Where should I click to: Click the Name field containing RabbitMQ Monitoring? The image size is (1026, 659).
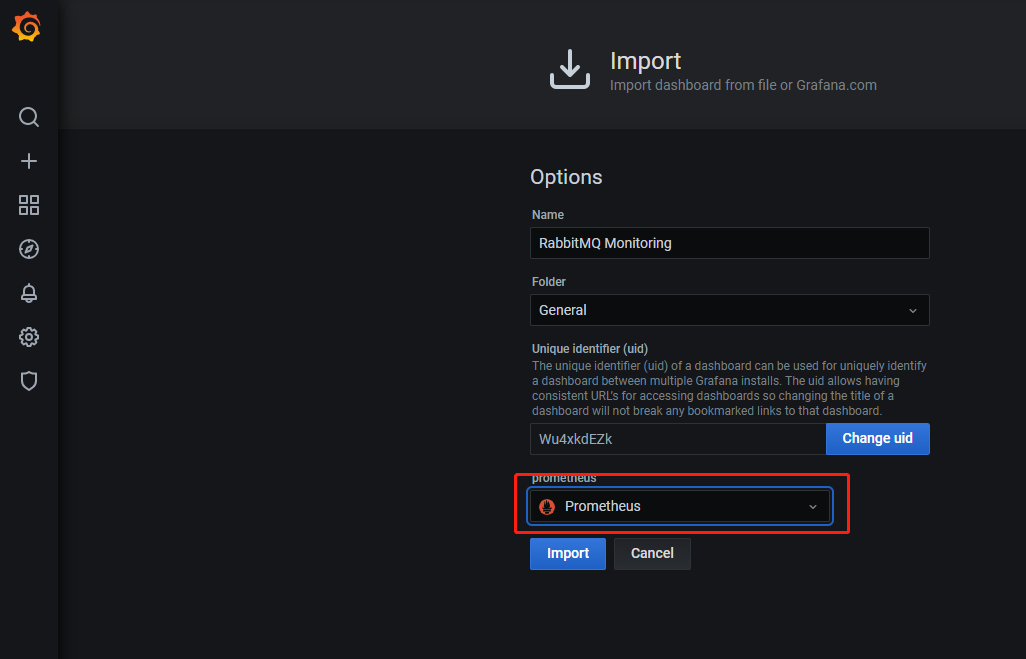coord(729,243)
